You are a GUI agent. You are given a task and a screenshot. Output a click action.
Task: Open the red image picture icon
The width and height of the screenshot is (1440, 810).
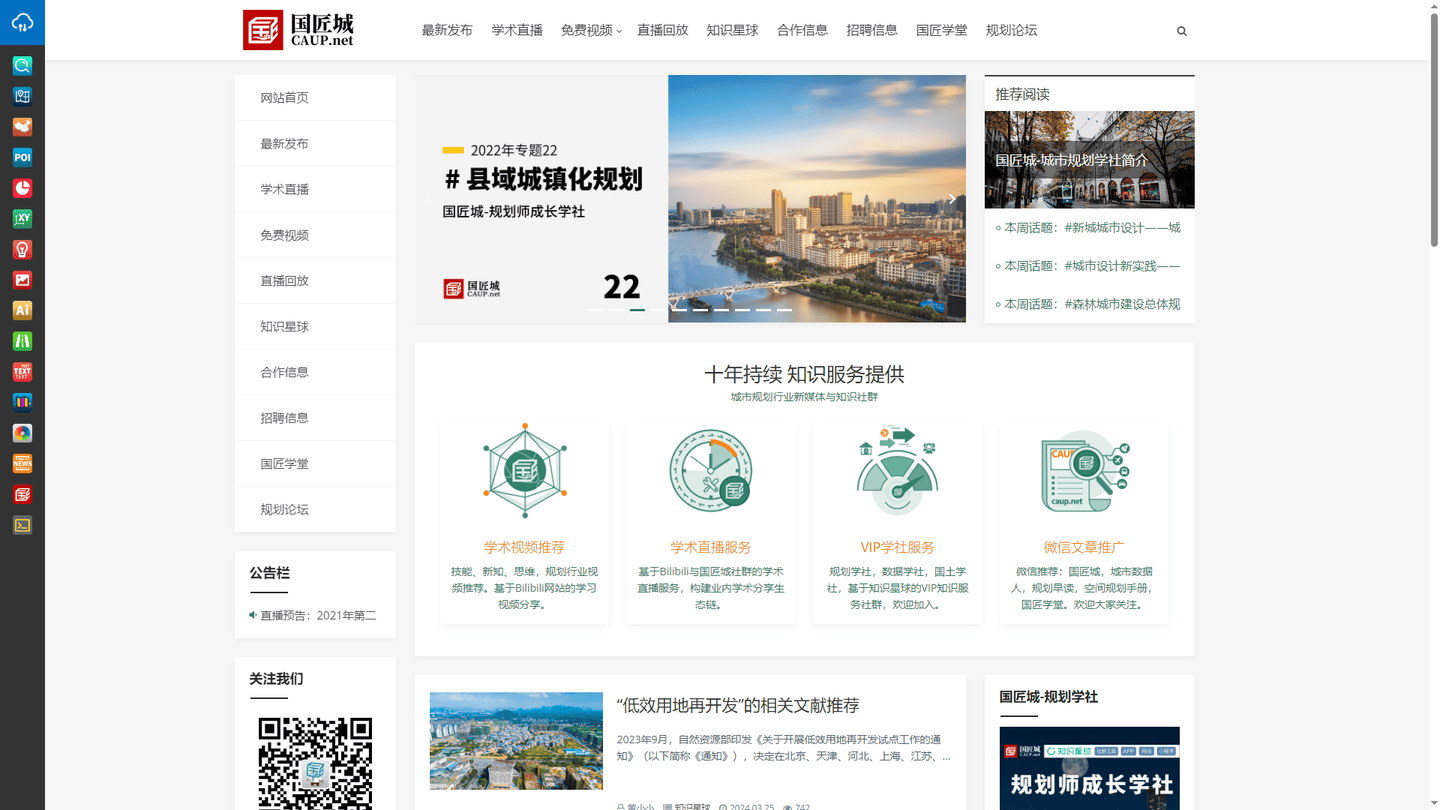[22, 280]
